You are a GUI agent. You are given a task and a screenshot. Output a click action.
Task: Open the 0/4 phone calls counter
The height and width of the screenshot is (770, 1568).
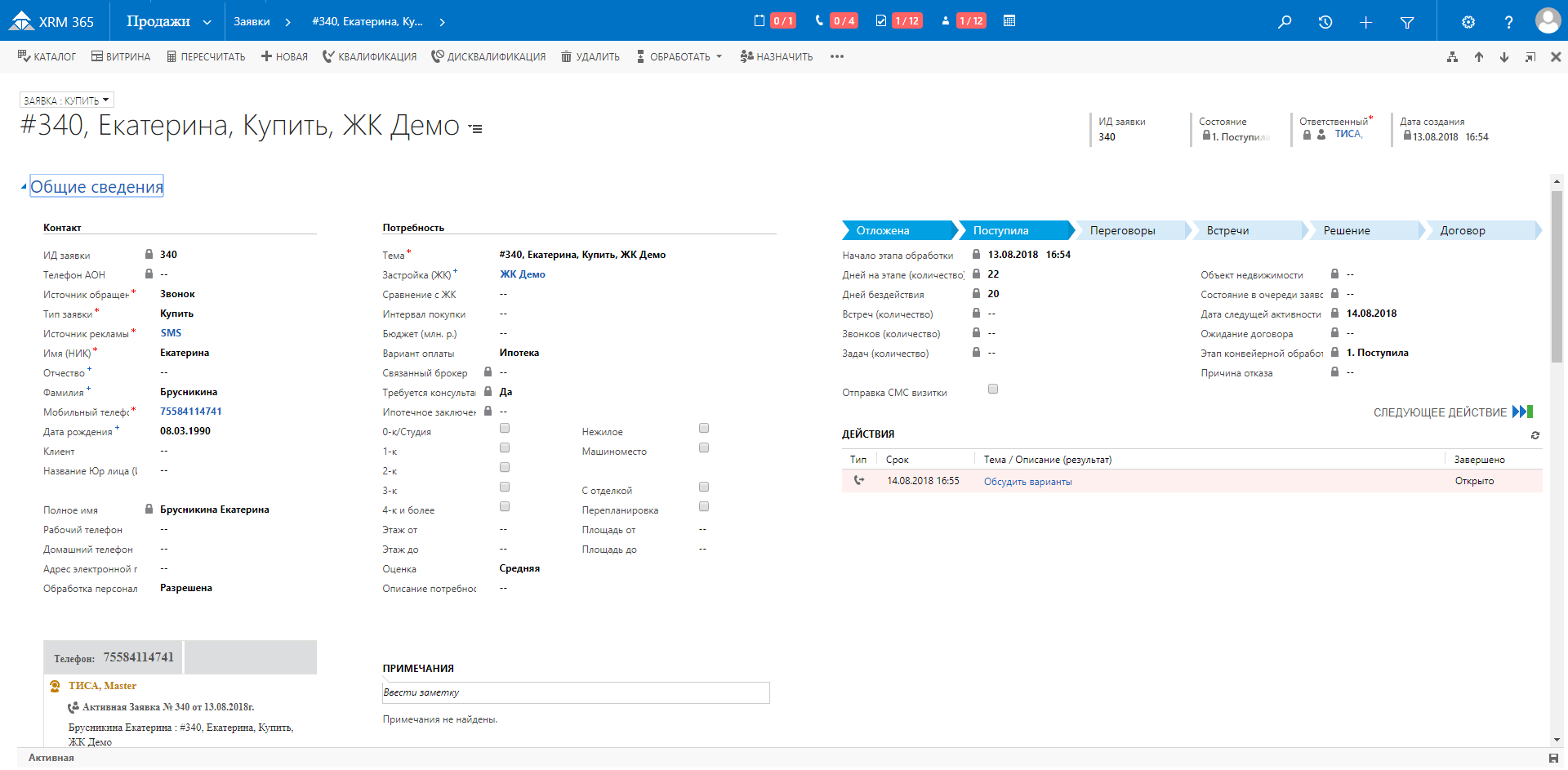pos(835,20)
